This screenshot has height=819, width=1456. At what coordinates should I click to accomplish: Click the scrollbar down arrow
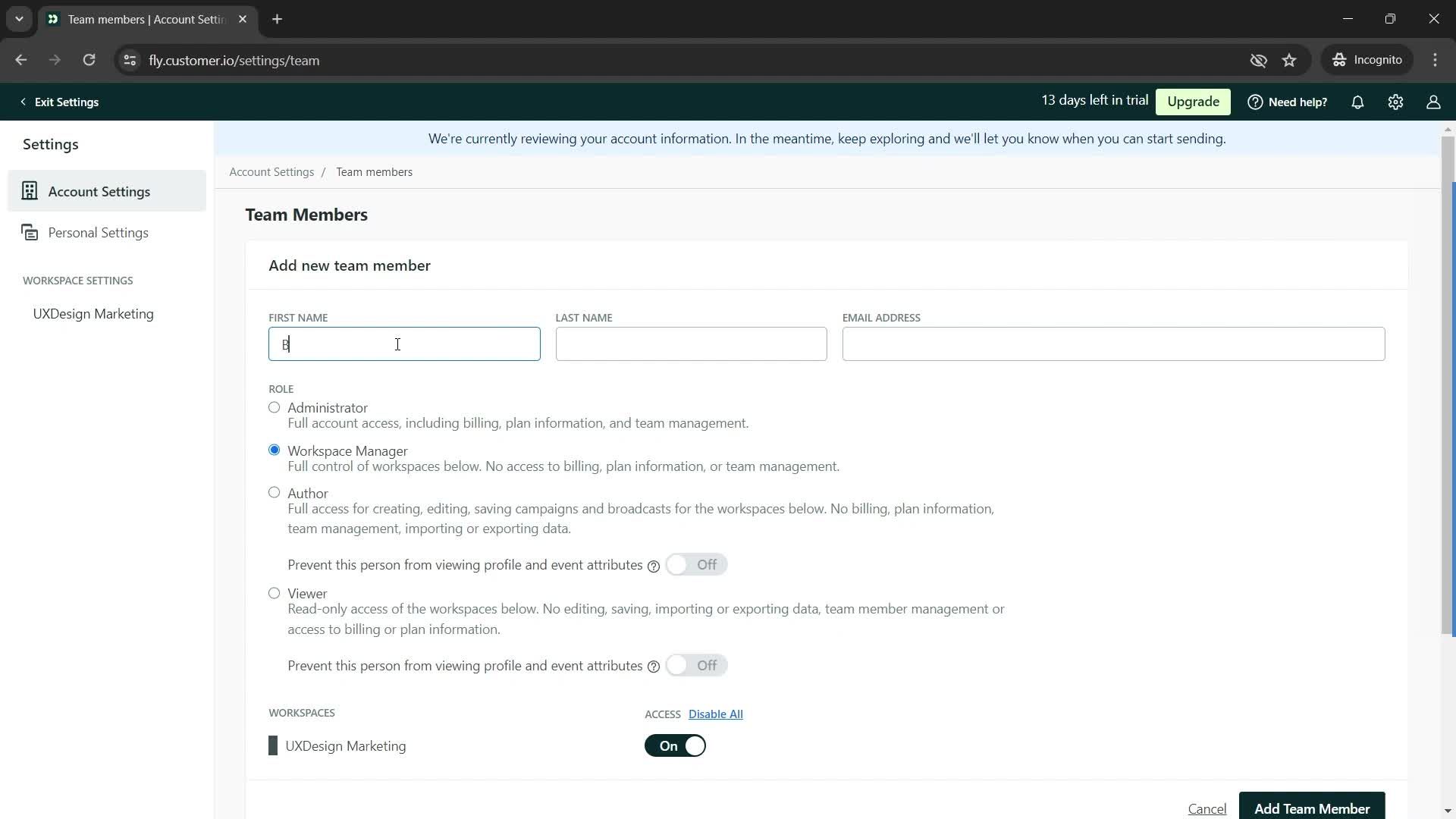(1448, 811)
